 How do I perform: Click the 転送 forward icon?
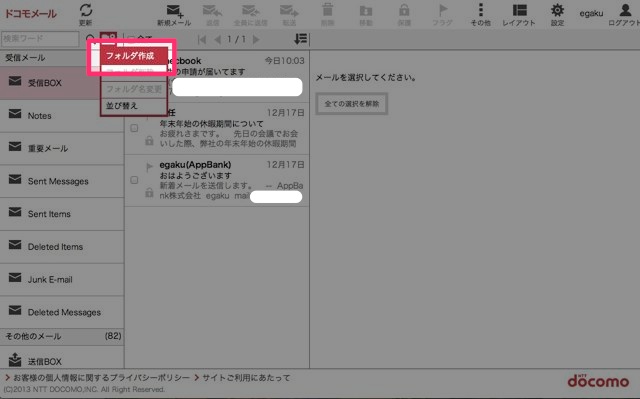click(289, 10)
